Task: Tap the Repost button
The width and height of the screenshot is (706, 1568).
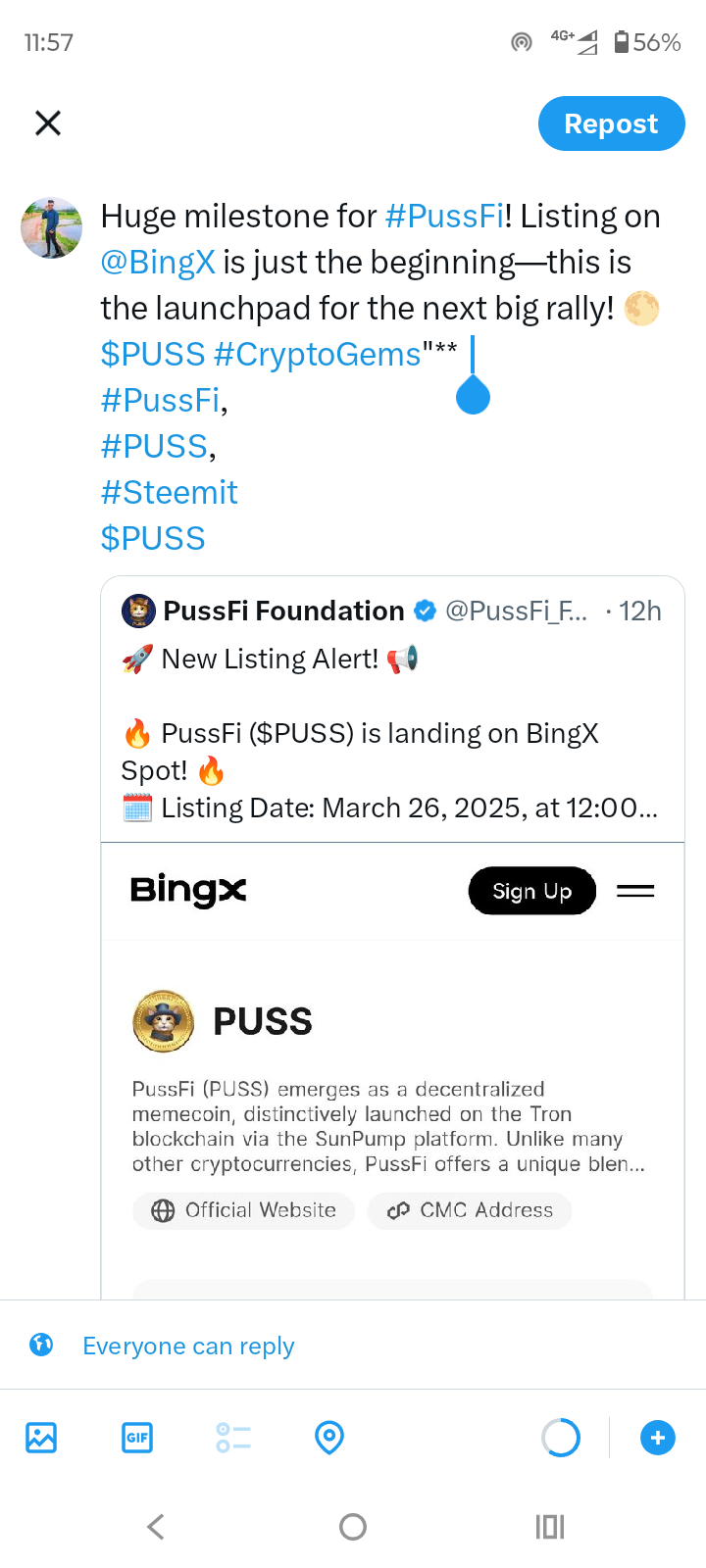Action: (611, 123)
